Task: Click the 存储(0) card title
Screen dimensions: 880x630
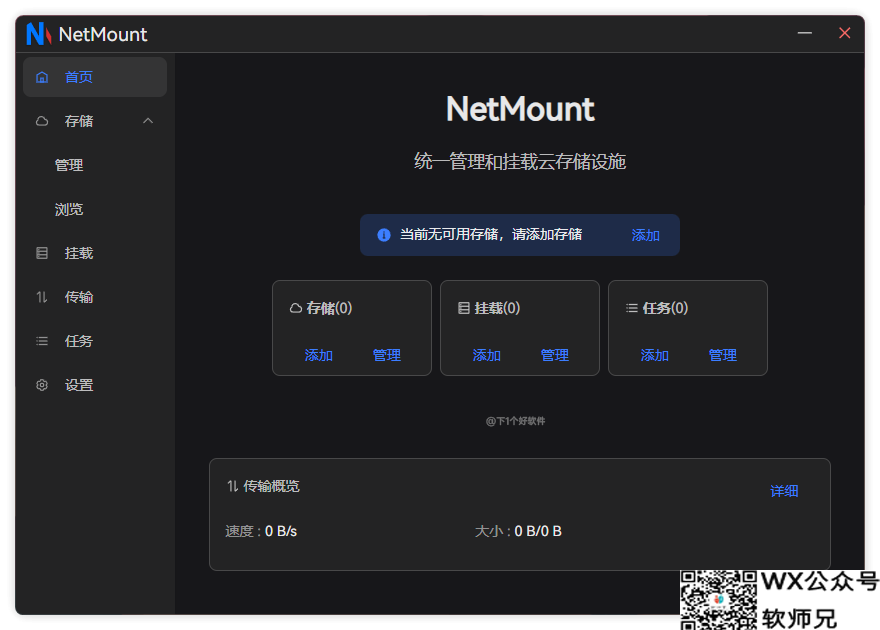Action: (329, 308)
